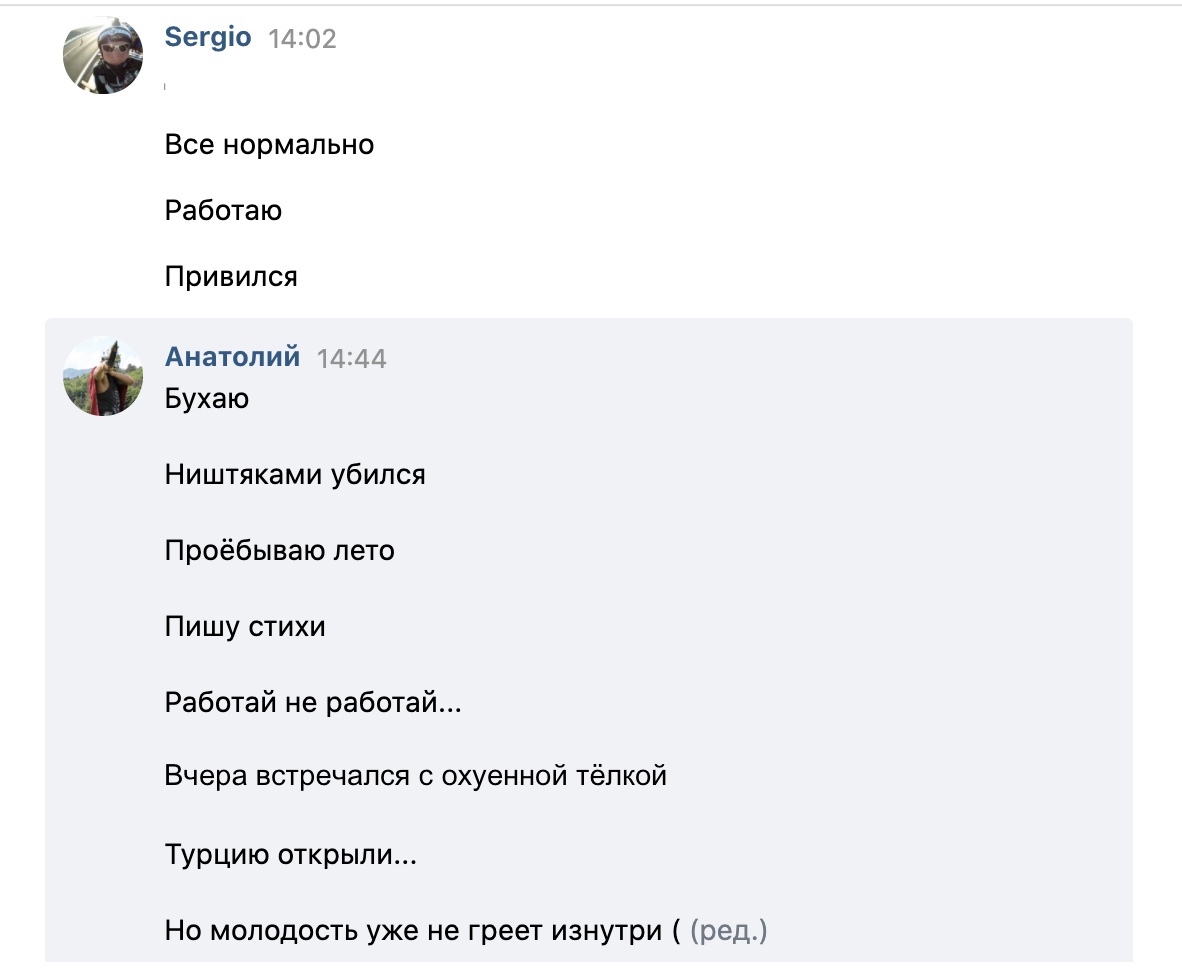The height and width of the screenshot is (969, 1182).
Task: Click the Sergio sender name
Action: pyautogui.click(x=208, y=38)
